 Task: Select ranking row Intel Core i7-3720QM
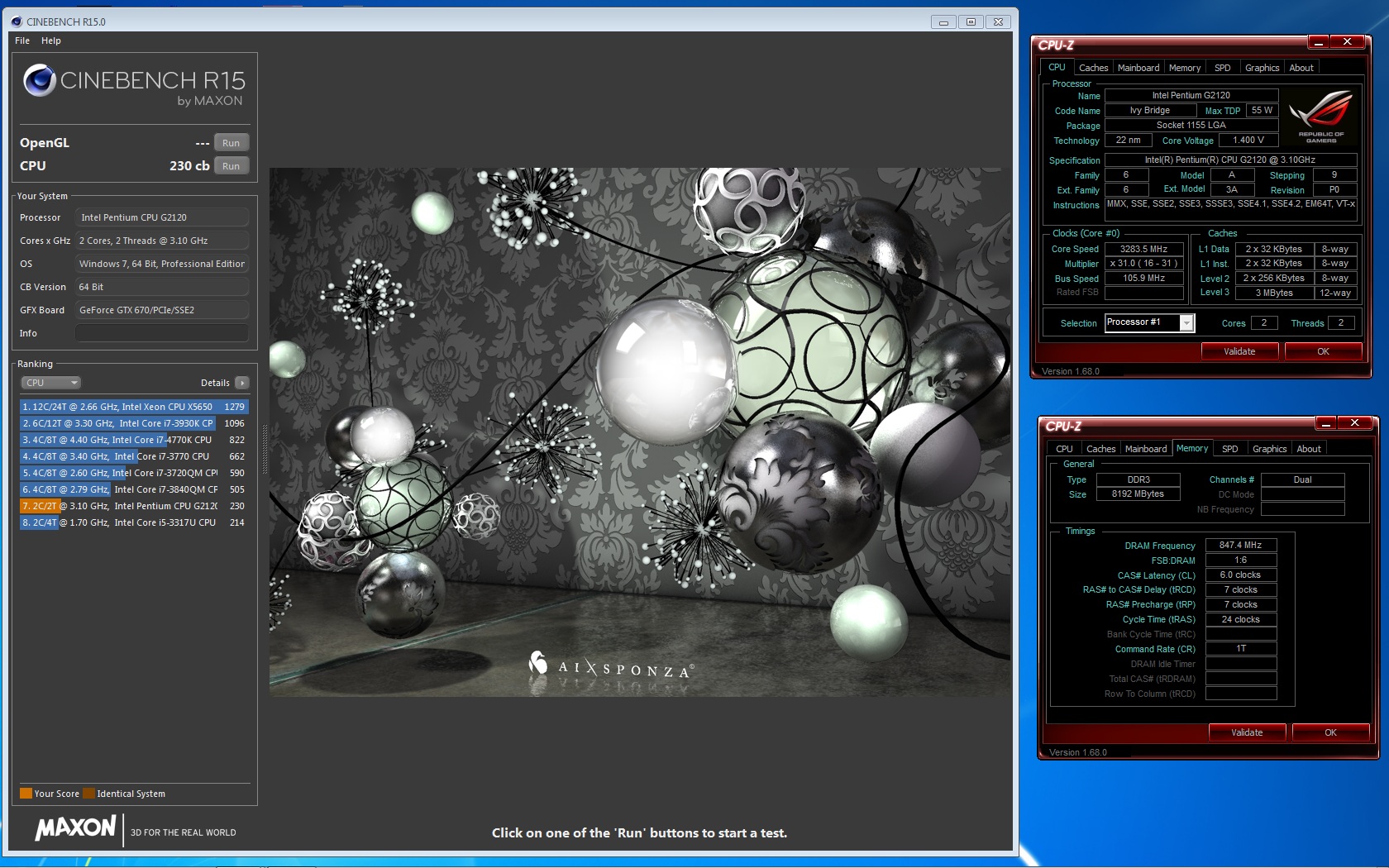[134, 473]
